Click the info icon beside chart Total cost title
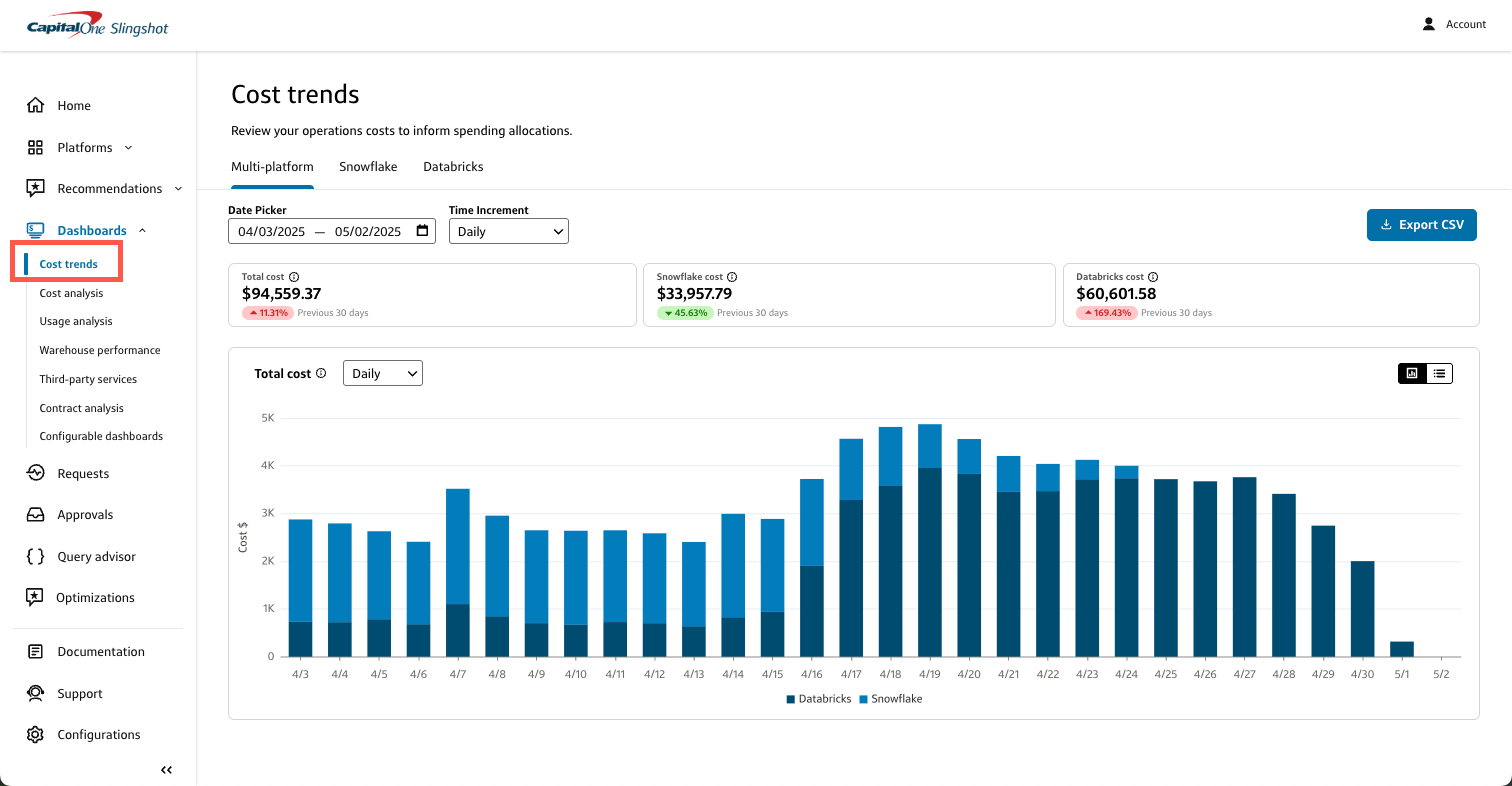This screenshot has width=1512, height=786. coord(321,373)
